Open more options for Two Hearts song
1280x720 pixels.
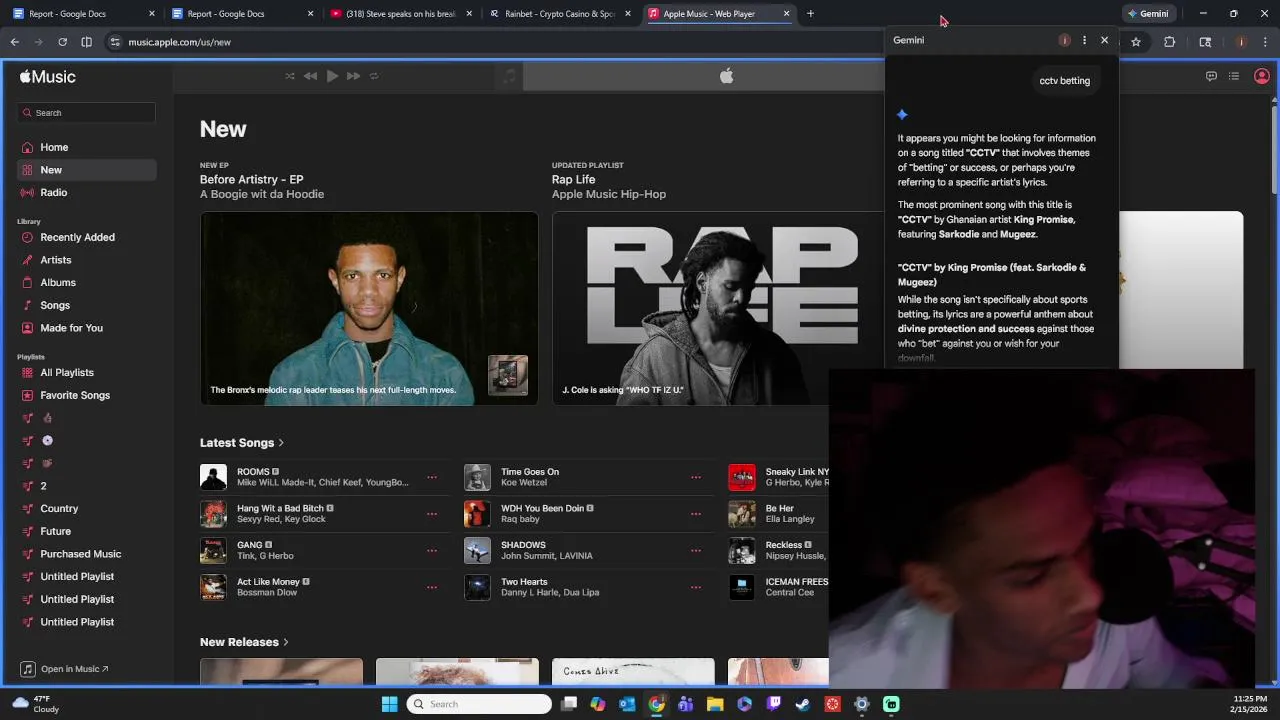pyautogui.click(x=696, y=587)
